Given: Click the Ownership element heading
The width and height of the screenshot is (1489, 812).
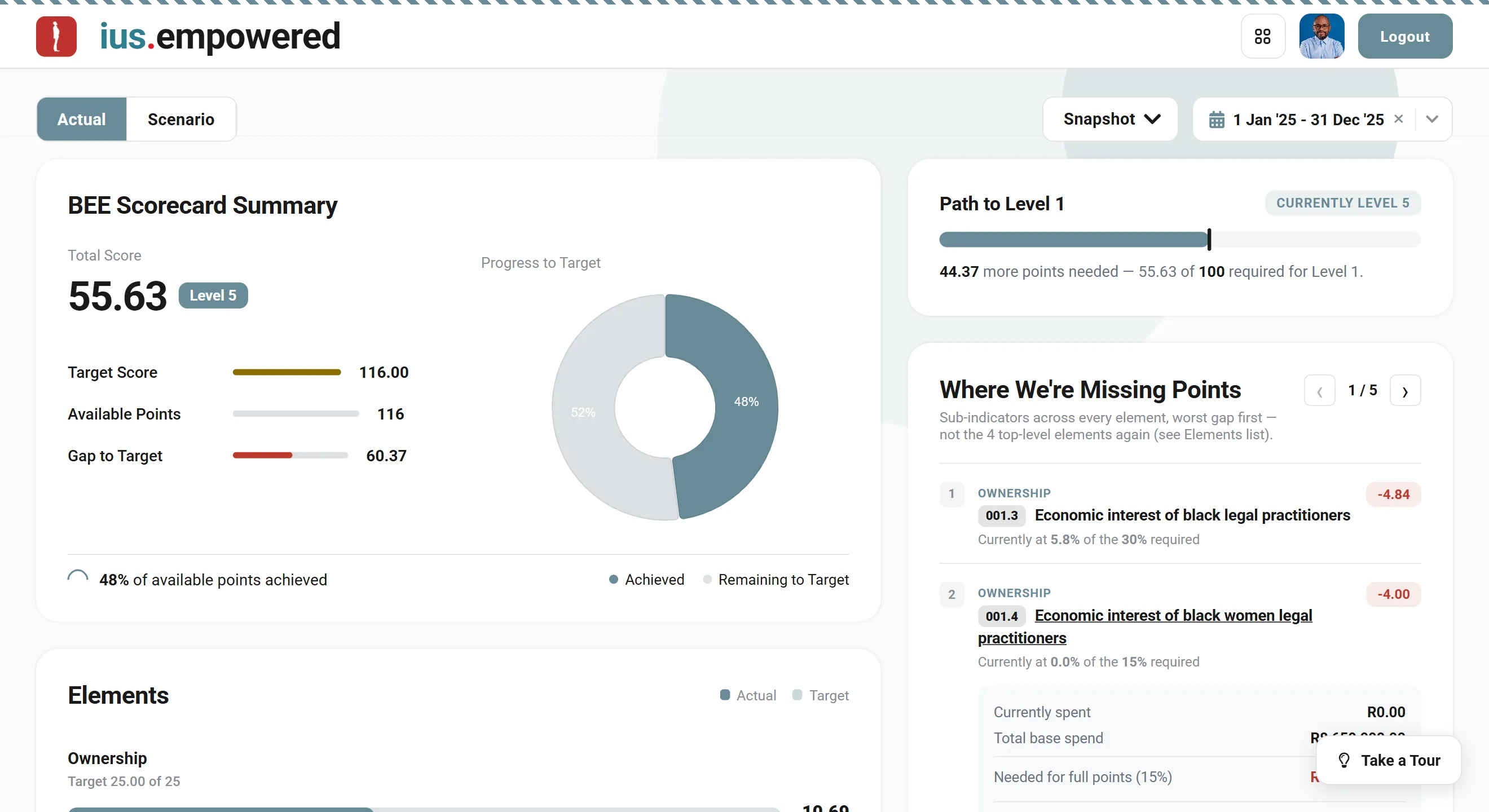Looking at the screenshot, I should click(107, 758).
